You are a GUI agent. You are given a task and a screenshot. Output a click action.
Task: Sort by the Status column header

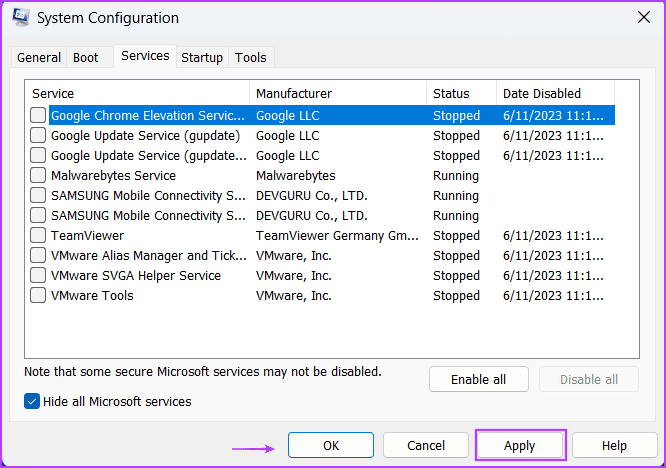click(461, 93)
